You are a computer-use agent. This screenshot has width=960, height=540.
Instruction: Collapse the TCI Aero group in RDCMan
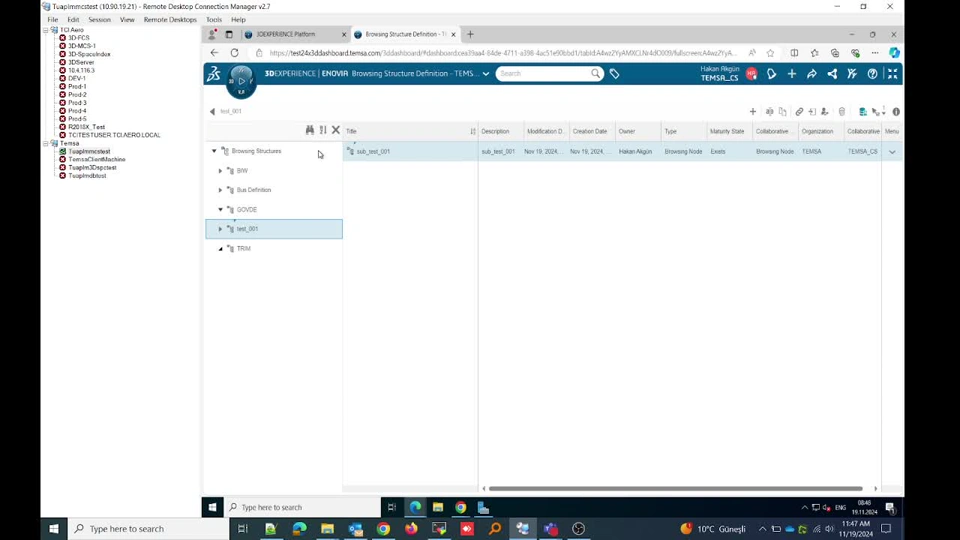click(45, 29)
